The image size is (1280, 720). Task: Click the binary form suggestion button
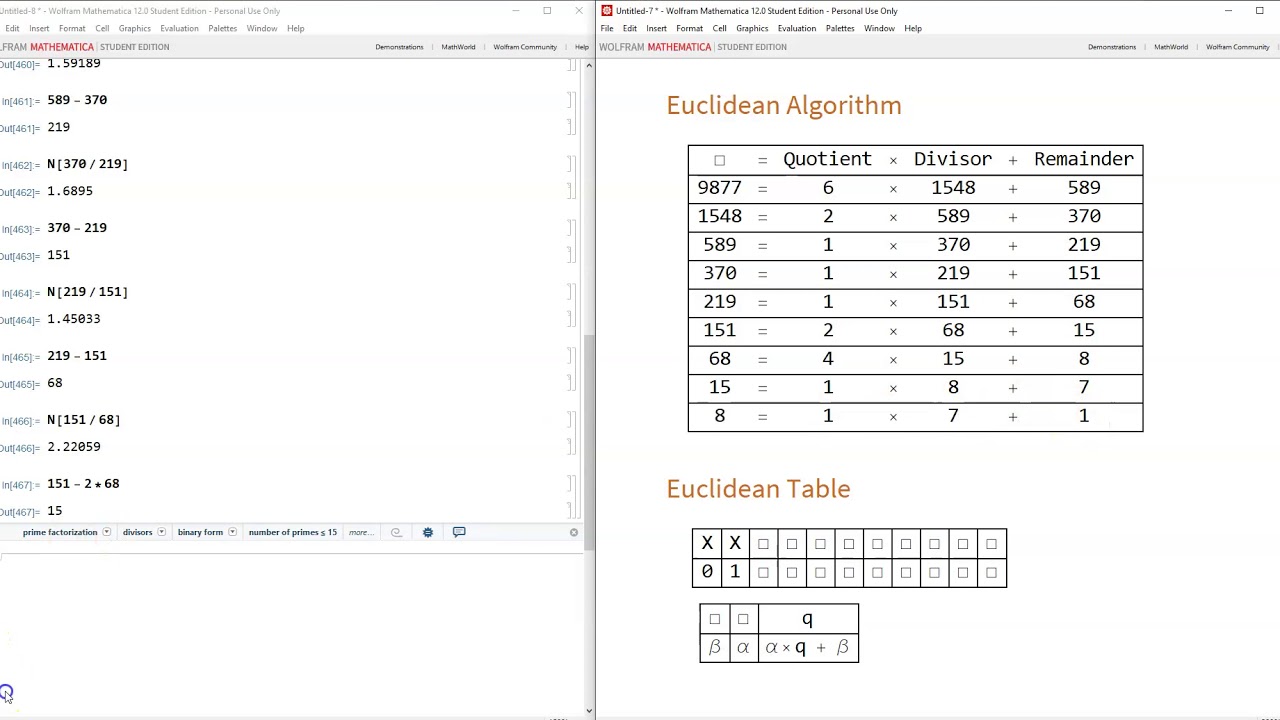(200, 532)
